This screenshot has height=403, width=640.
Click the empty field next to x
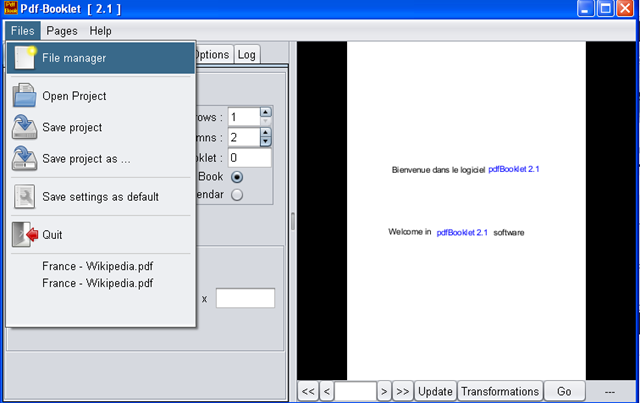tap(245, 298)
